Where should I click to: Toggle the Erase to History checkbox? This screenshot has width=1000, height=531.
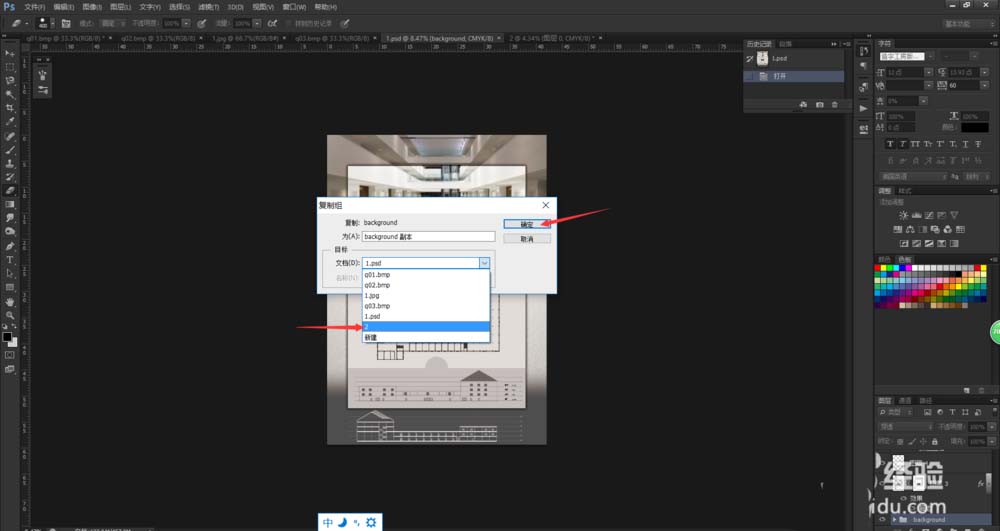click(287, 22)
